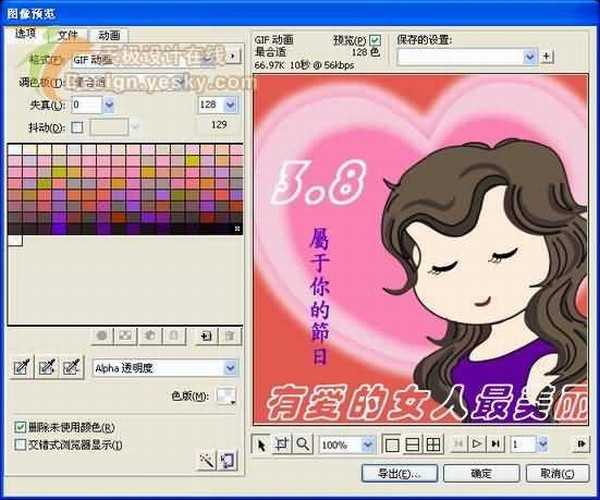Image resolution: width=600 pixels, height=500 pixels.
Task: Open the 保存的设置 saved settings dropdown
Action: pos(530,57)
